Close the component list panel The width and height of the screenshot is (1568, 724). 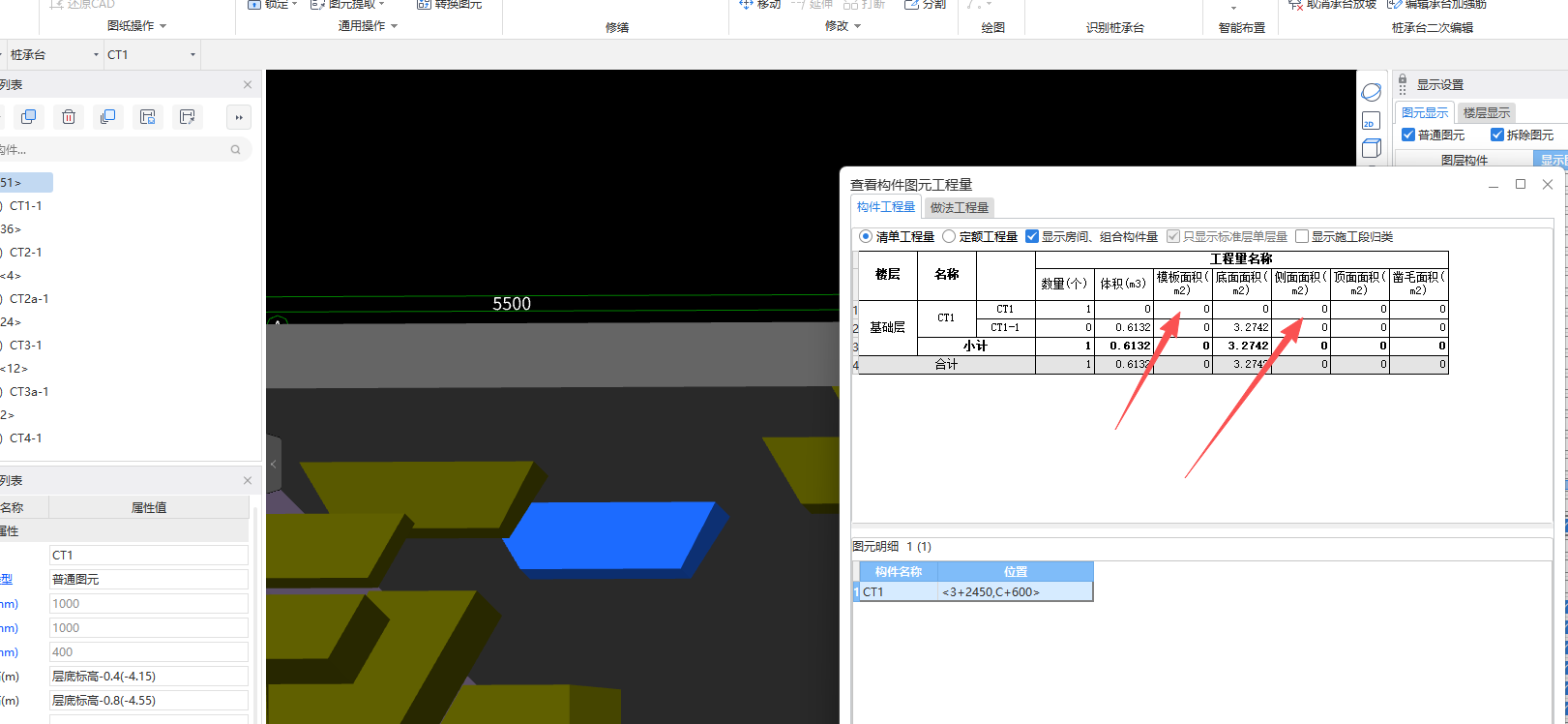pyautogui.click(x=248, y=85)
